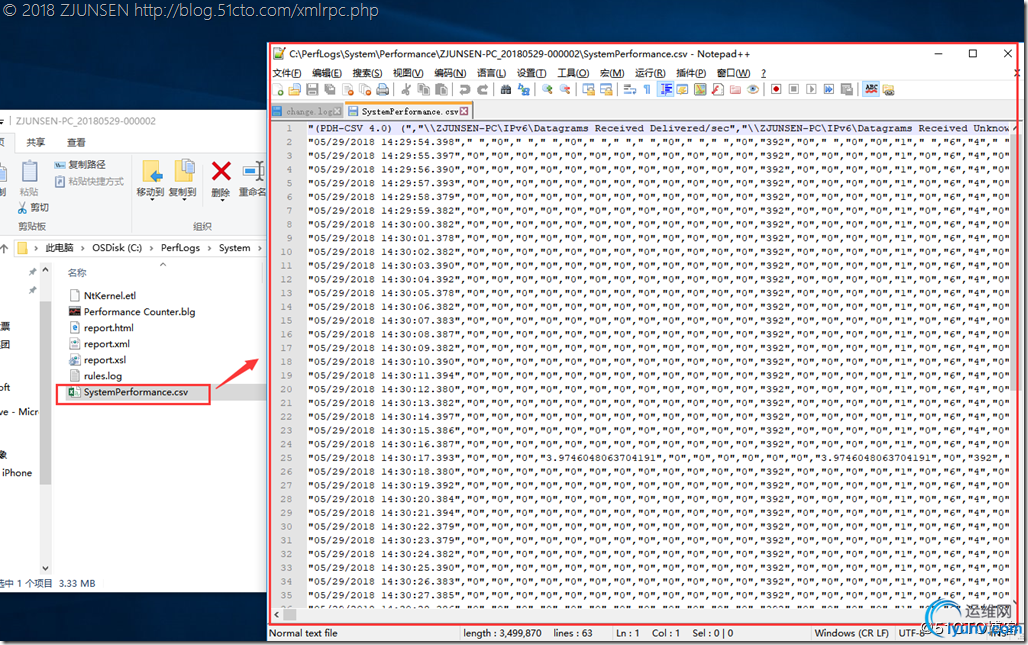Start macro recording with red dot button
1028x645 pixels.
(776, 90)
